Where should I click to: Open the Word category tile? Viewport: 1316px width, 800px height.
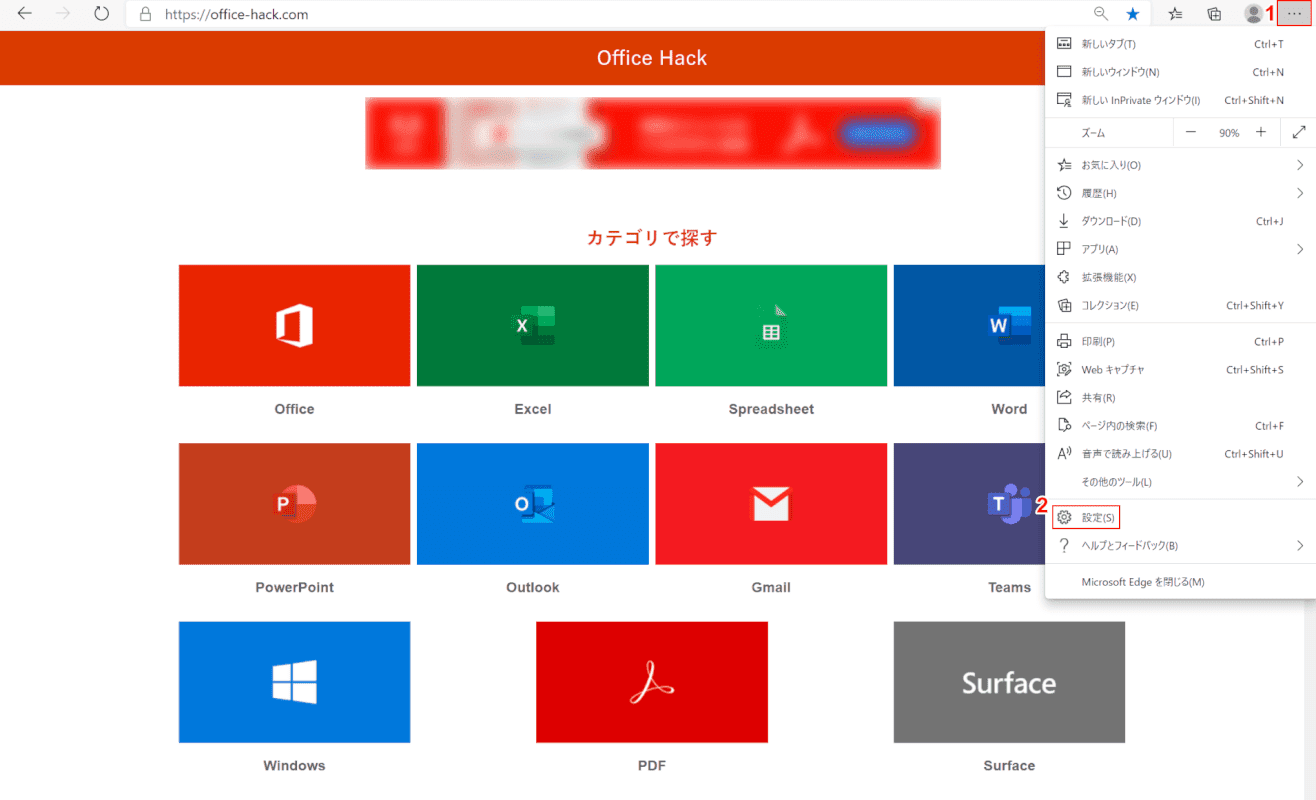click(969, 325)
